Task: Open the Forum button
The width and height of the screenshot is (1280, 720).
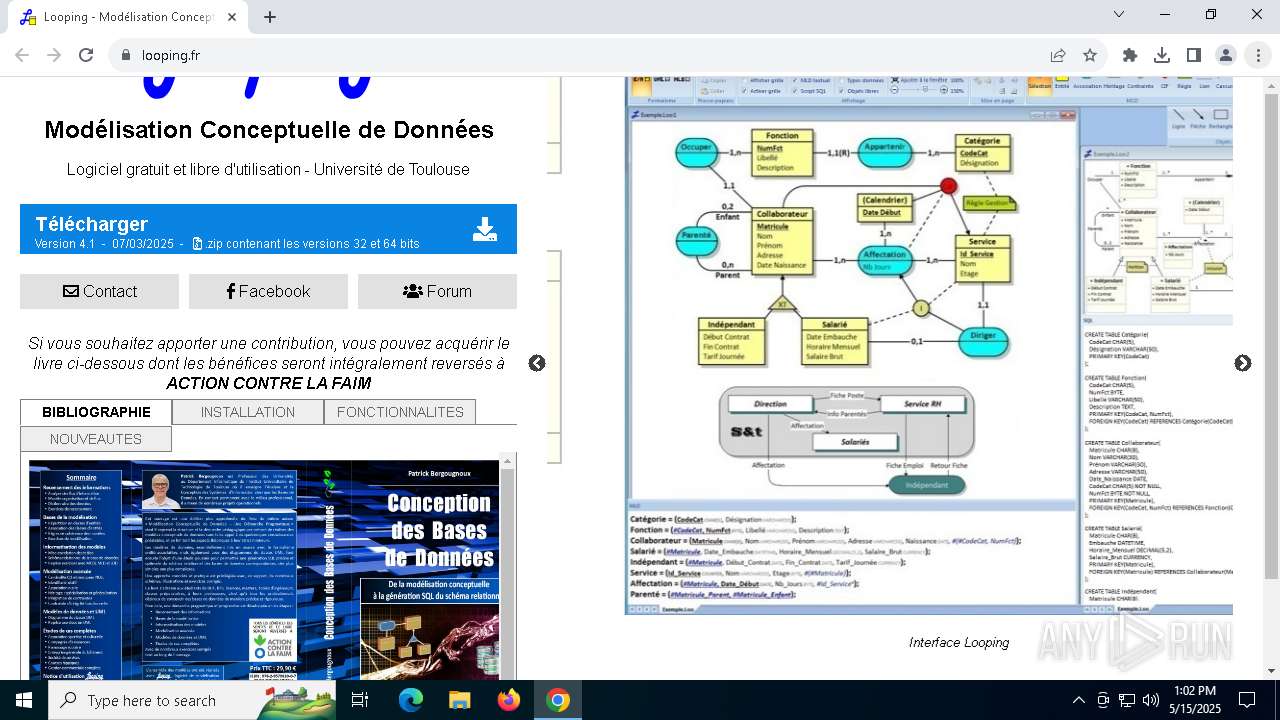Action: point(437,291)
